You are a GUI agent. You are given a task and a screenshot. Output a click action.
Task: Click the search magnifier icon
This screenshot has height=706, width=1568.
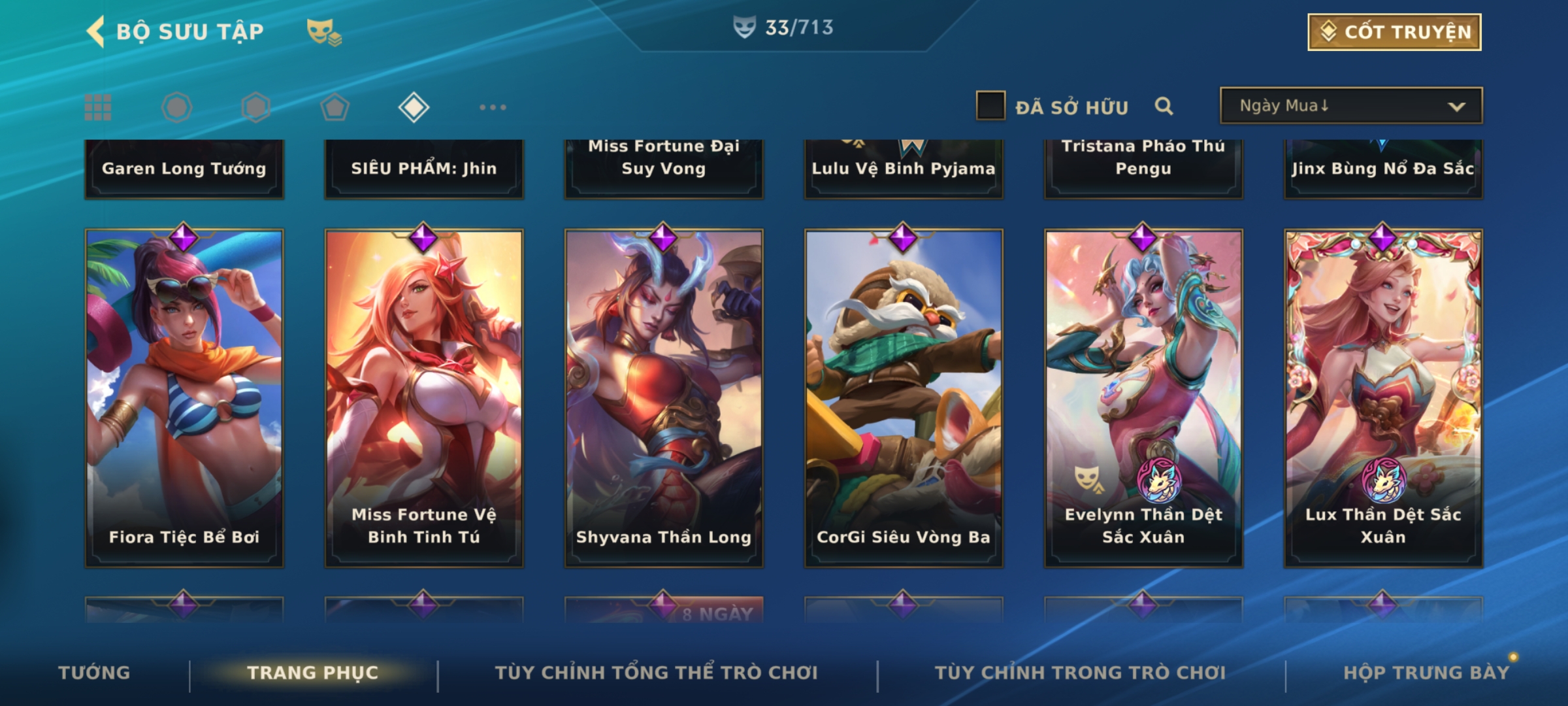click(x=1164, y=106)
